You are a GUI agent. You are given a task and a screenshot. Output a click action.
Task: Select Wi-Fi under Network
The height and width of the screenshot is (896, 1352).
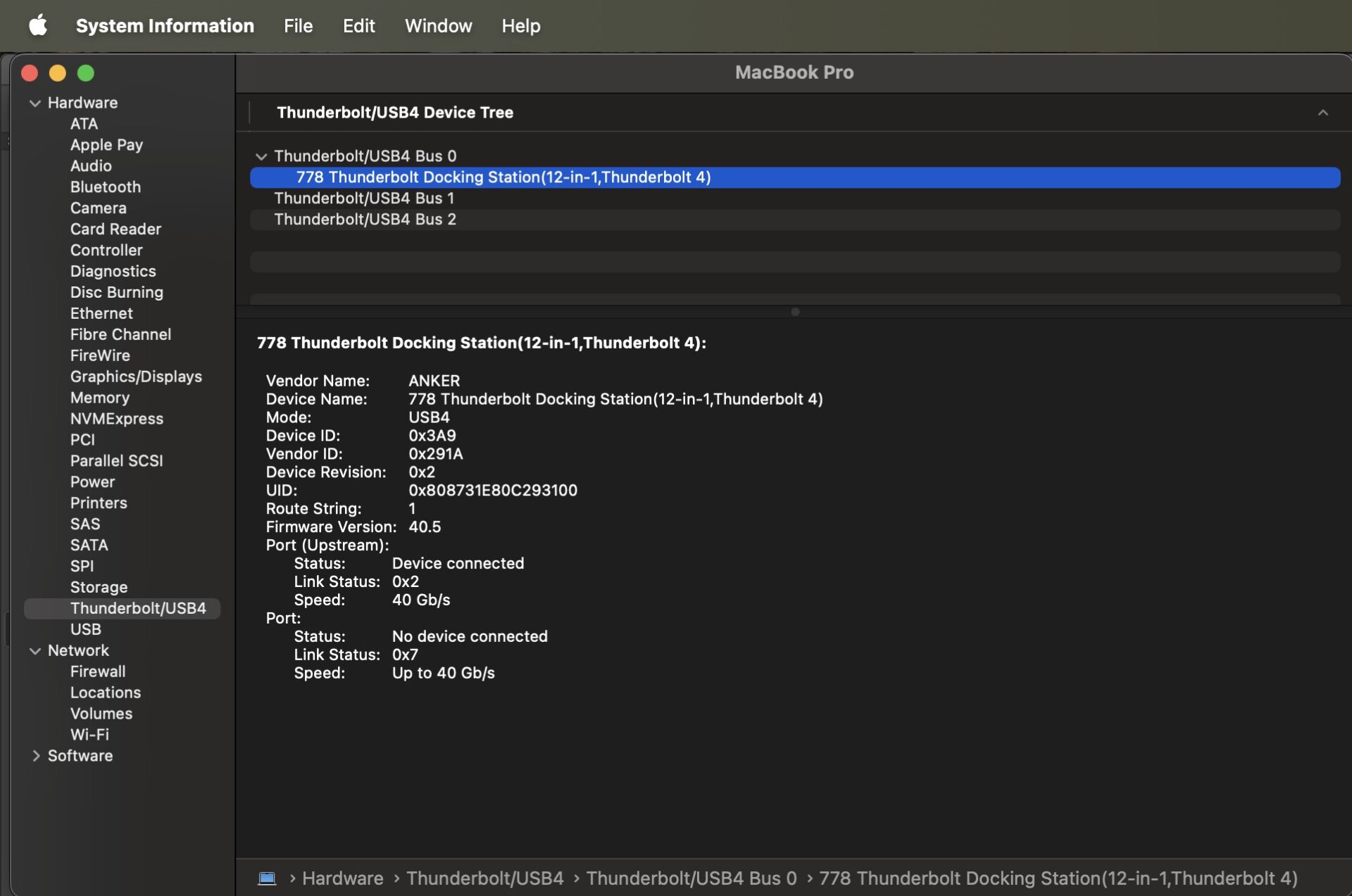pos(89,734)
